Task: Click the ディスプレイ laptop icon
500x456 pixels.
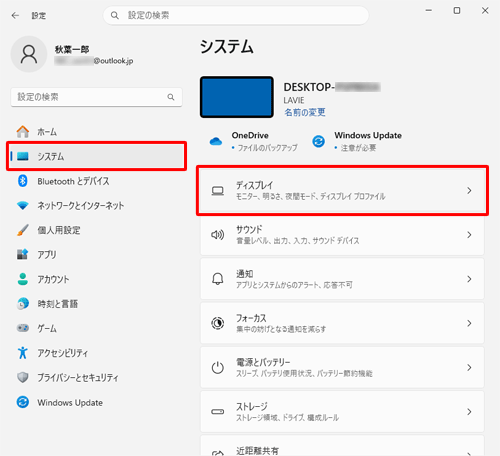Action: coord(218,191)
